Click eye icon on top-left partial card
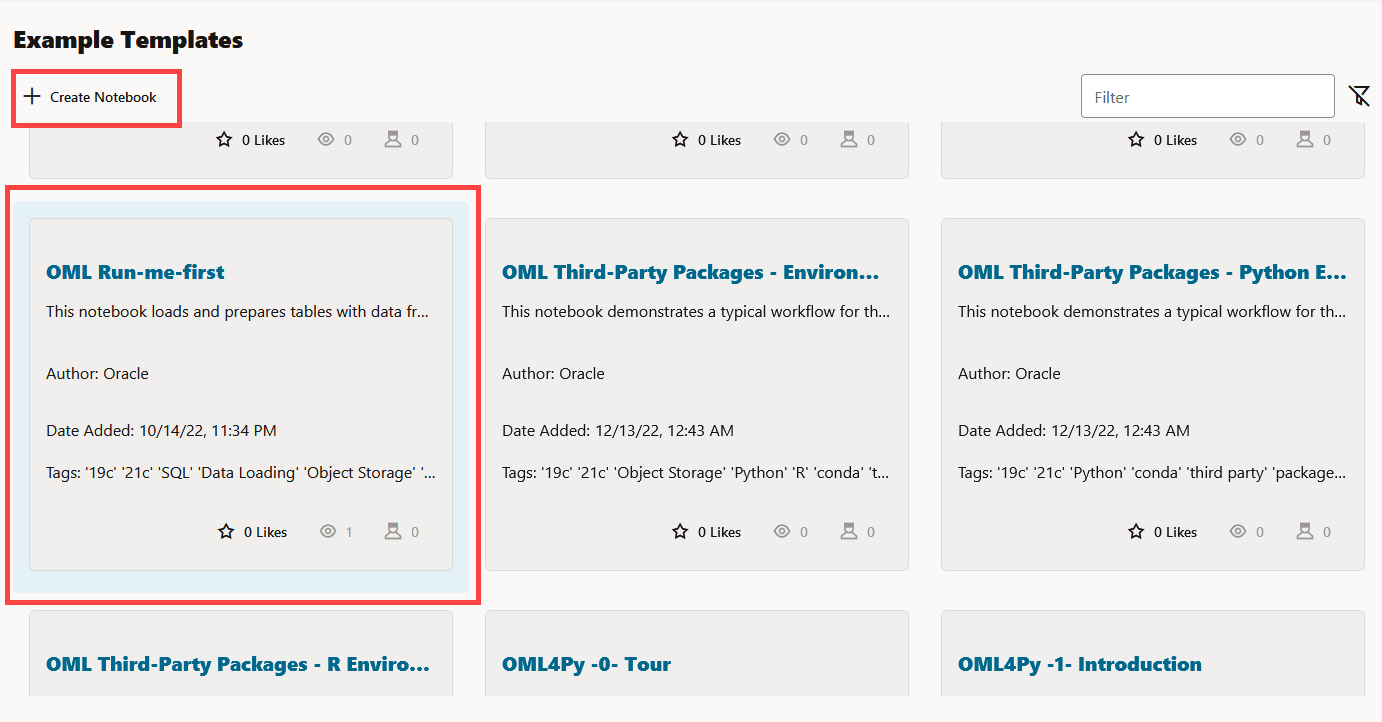This screenshot has height=722, width=1382. coord(326,140)
